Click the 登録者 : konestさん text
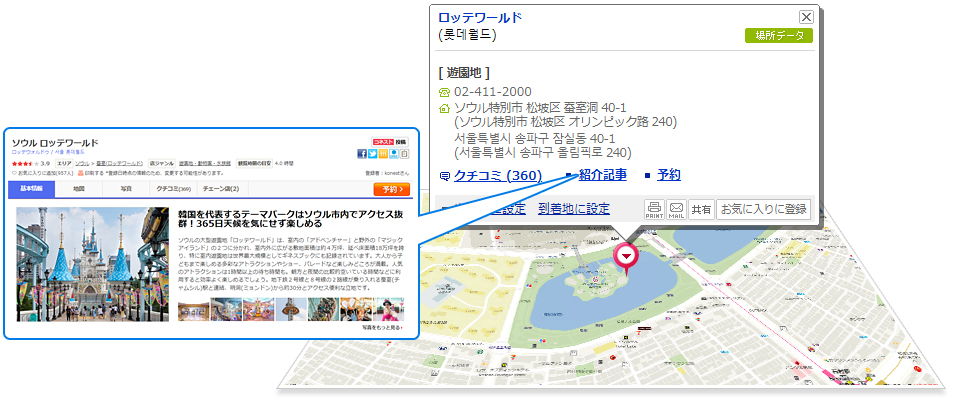 387,173
